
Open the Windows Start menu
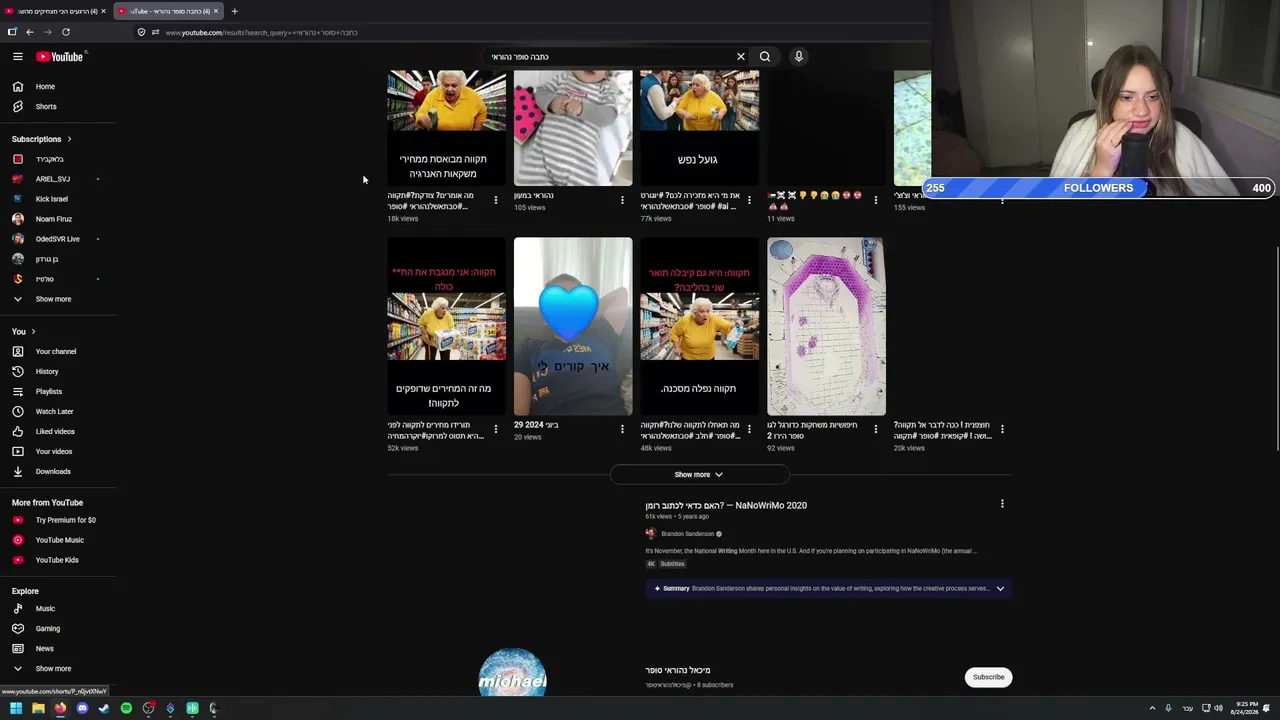pyautogui.click(x=16, y=708)
